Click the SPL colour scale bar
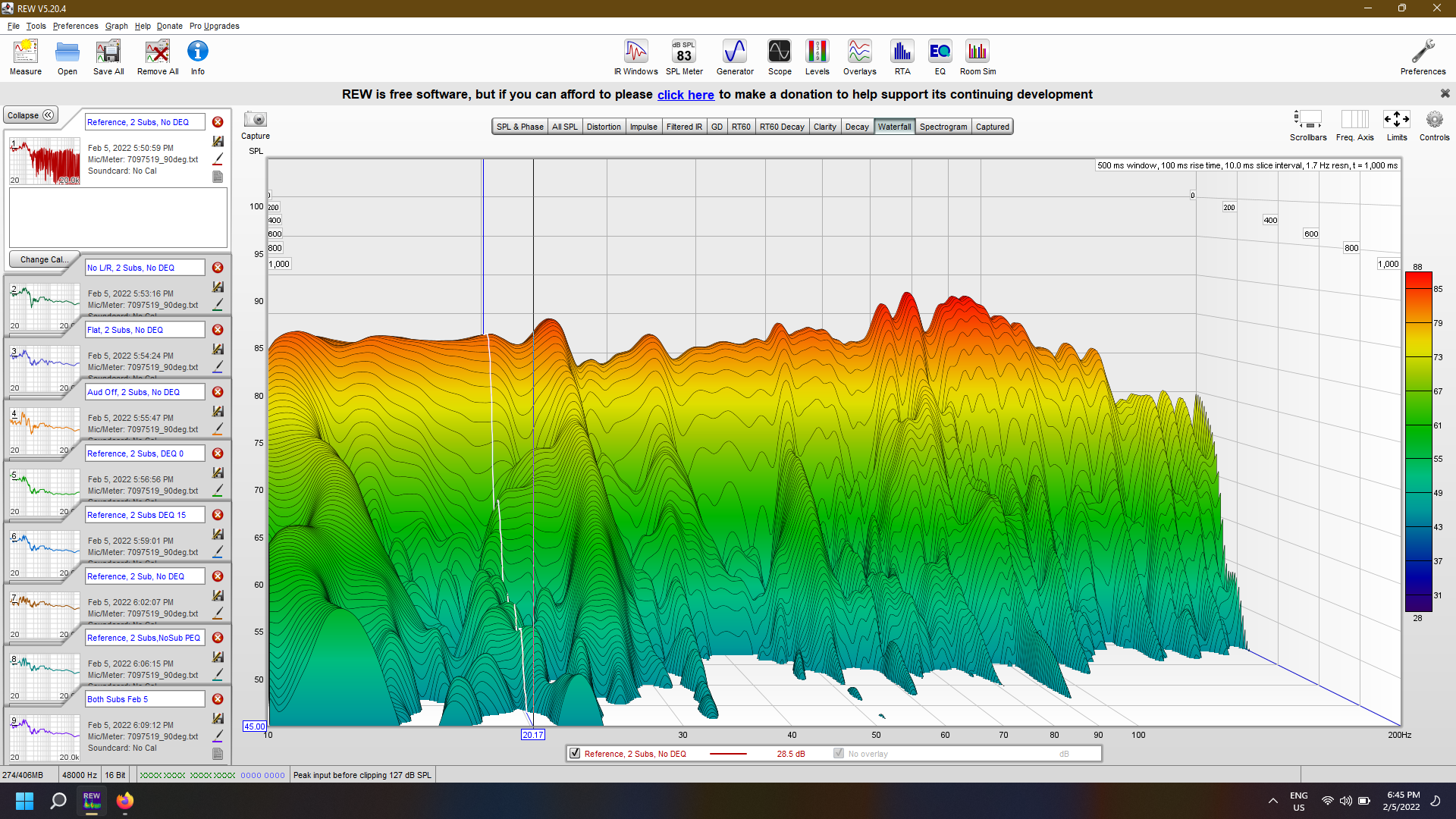The height and width of the screenshot is (819, 1456). click(1418, 441)
